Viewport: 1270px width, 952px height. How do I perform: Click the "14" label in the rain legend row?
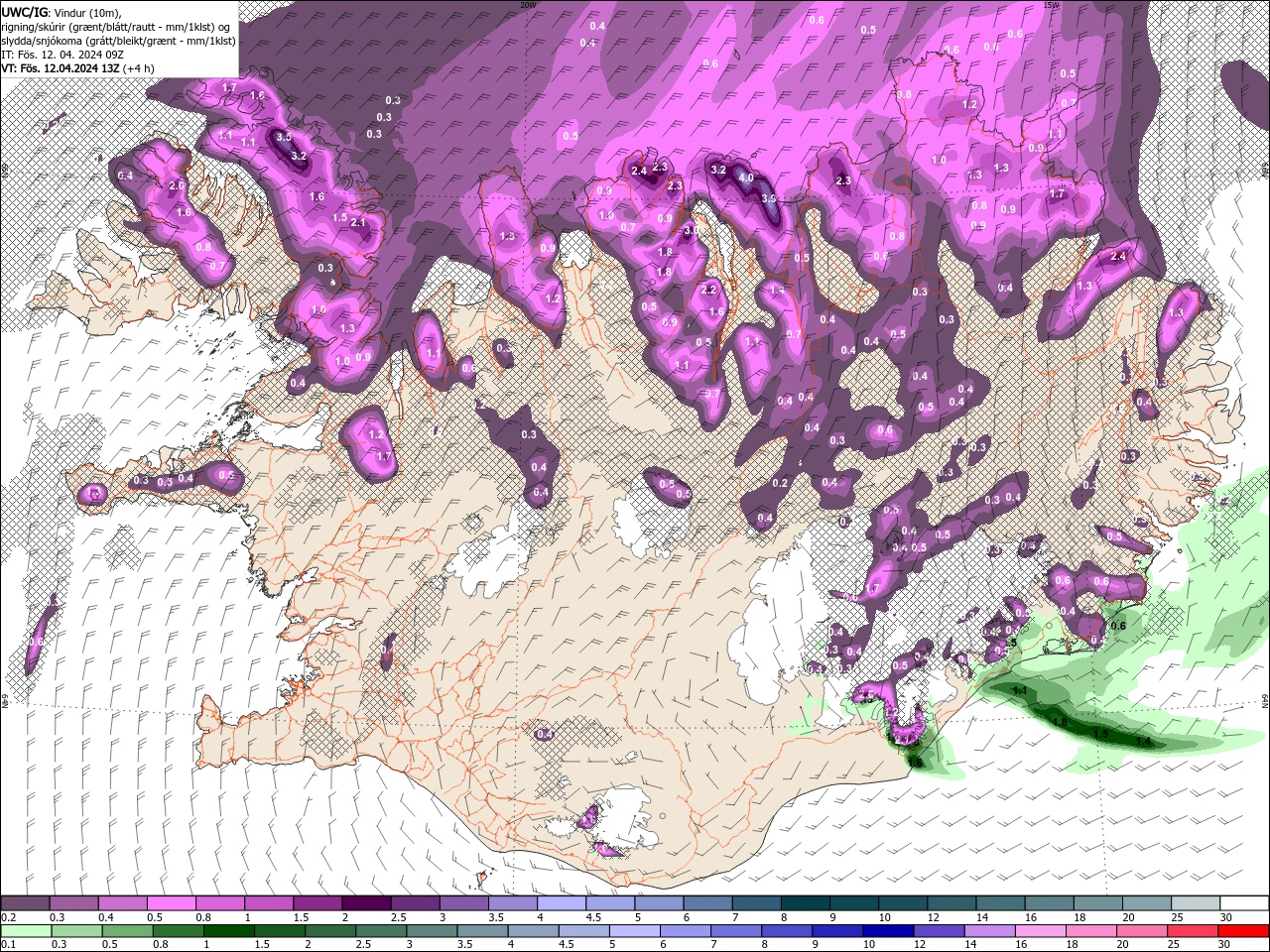coord(970,945)
